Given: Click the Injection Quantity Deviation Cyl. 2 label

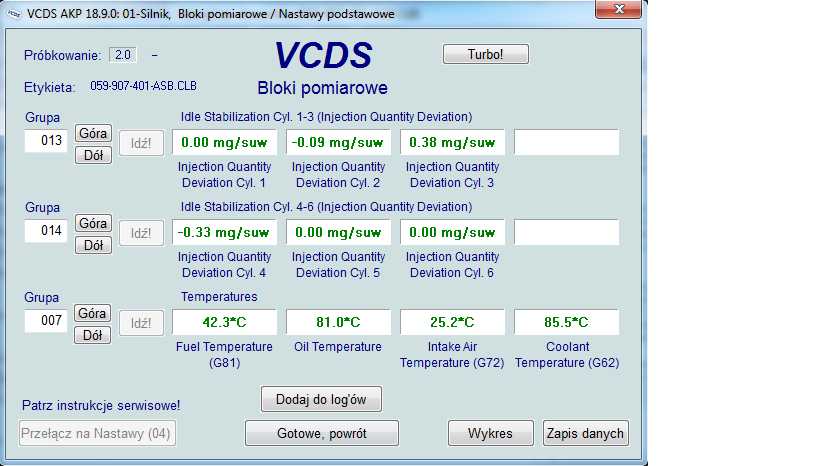Looking at the screenshot, I should pos(338,175).
